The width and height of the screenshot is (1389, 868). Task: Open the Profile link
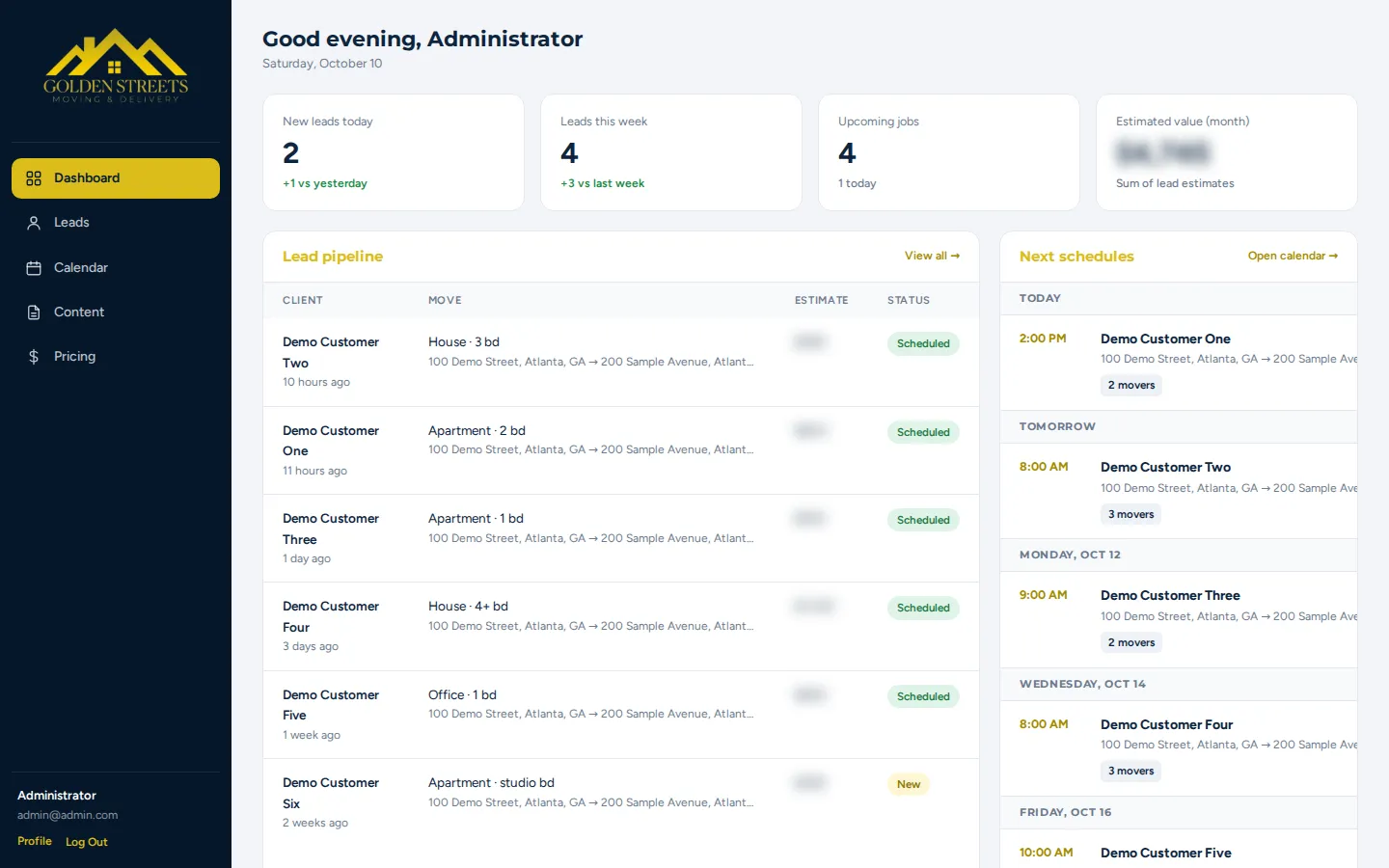(35, 841)
